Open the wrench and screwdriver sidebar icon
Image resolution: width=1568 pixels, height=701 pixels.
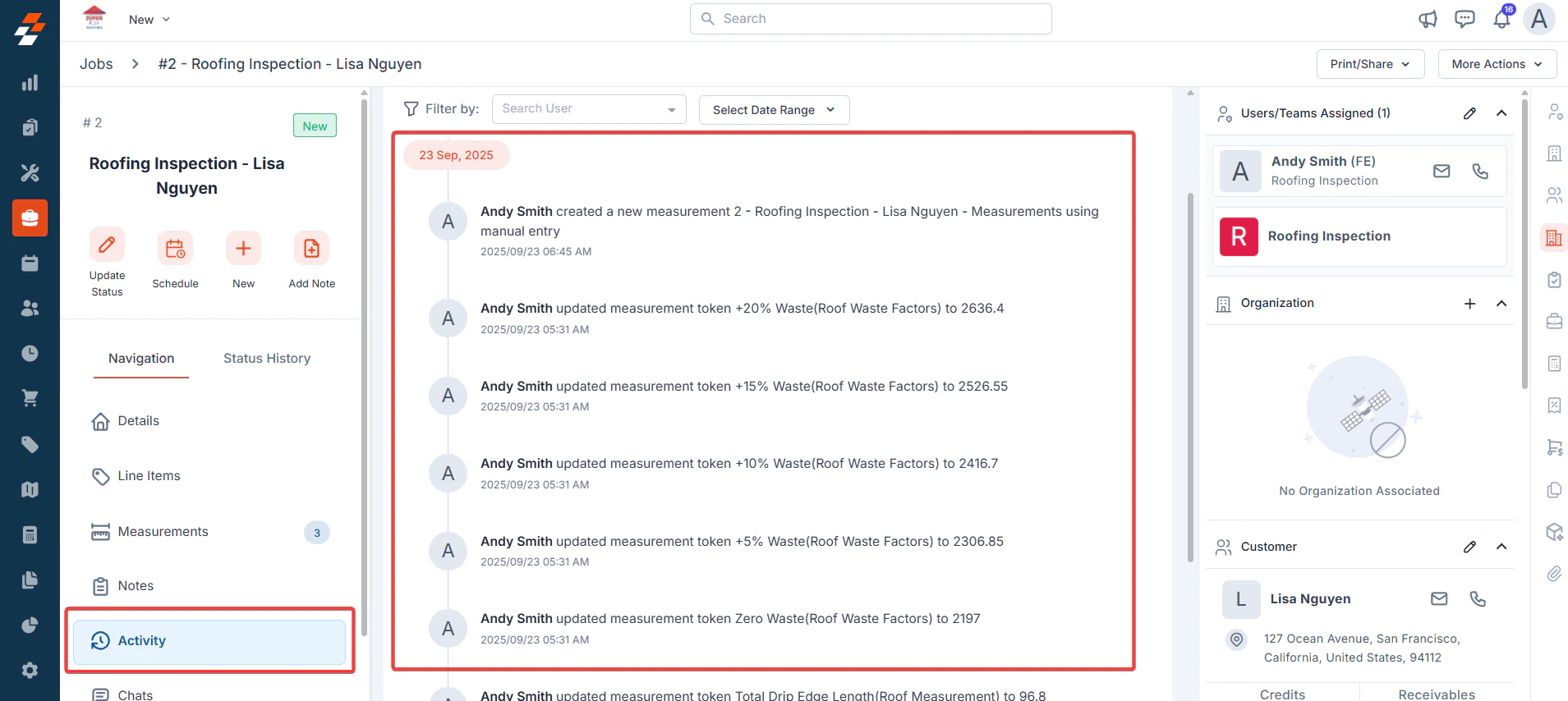point(30,172)
